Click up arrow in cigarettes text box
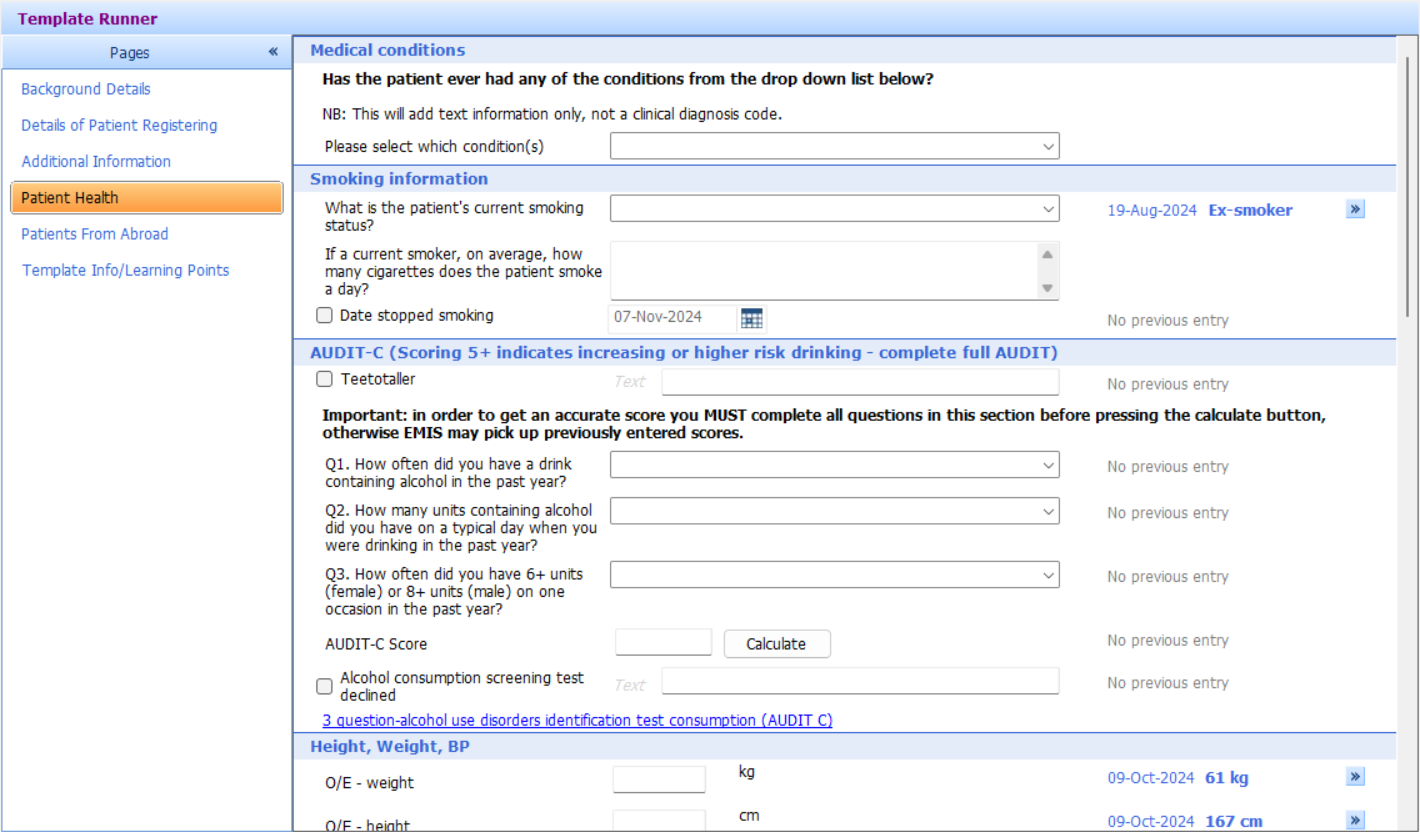The image size is (1420, 832). (x=1047, y=254)
